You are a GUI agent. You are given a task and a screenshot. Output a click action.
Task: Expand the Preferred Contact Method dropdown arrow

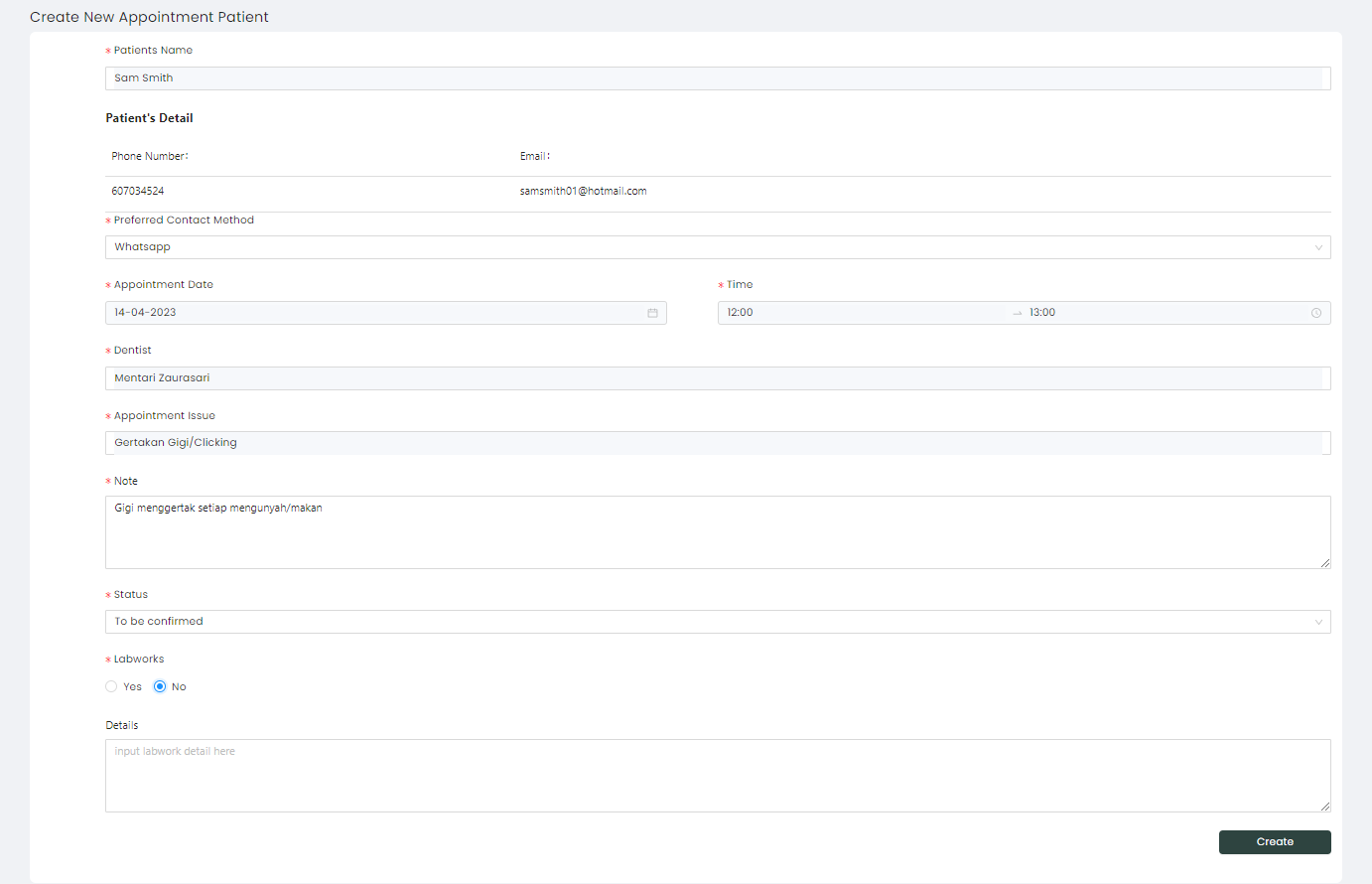(1318, 247)
